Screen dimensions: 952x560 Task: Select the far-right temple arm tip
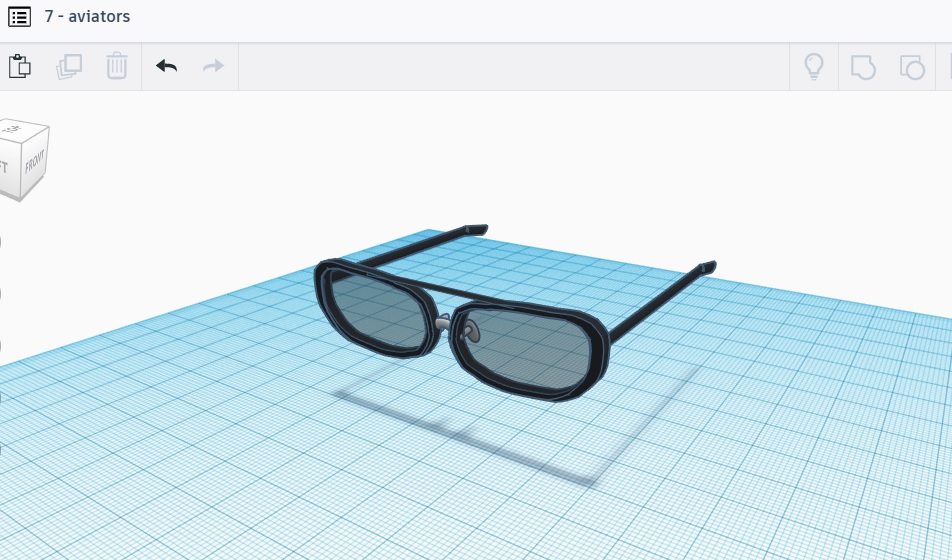tap(706, 267)
